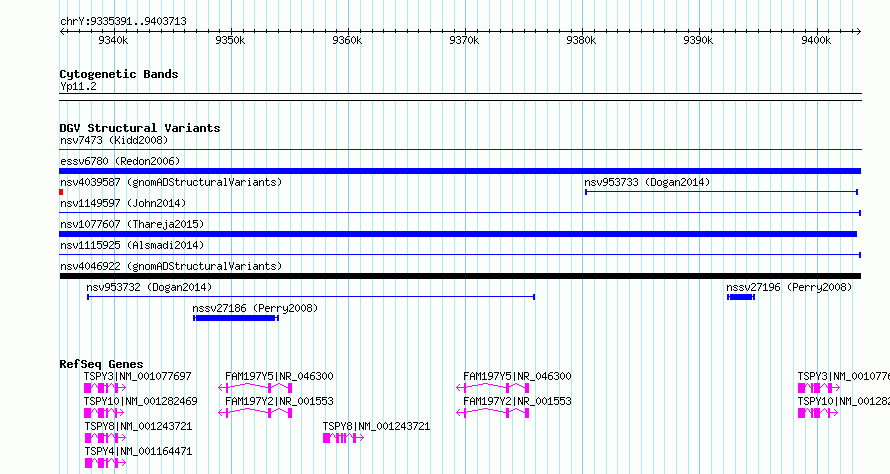The height and width of the screenshot is (474, 890).
Task: Click the nsv1115925 (Alsmadi2014) variant label
Action: point(132,245)
